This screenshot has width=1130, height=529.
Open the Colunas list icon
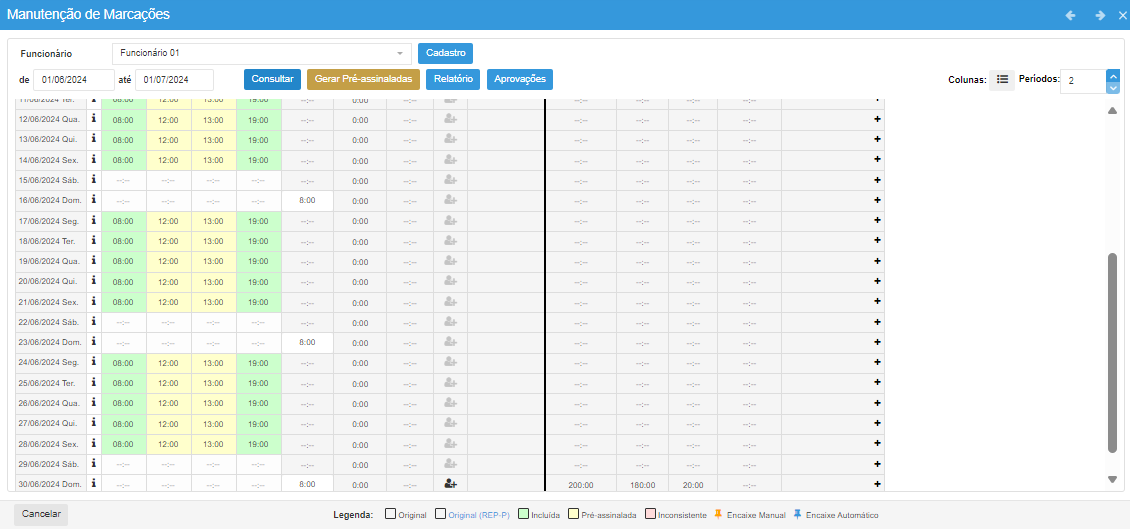1002,80
